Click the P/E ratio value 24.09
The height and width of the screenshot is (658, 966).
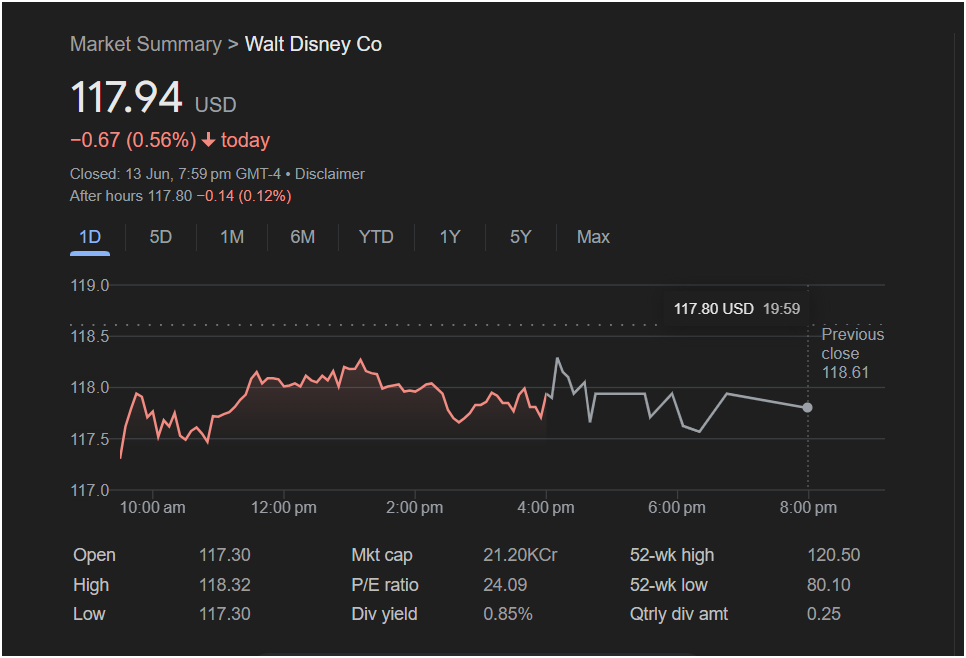(505, 585)
